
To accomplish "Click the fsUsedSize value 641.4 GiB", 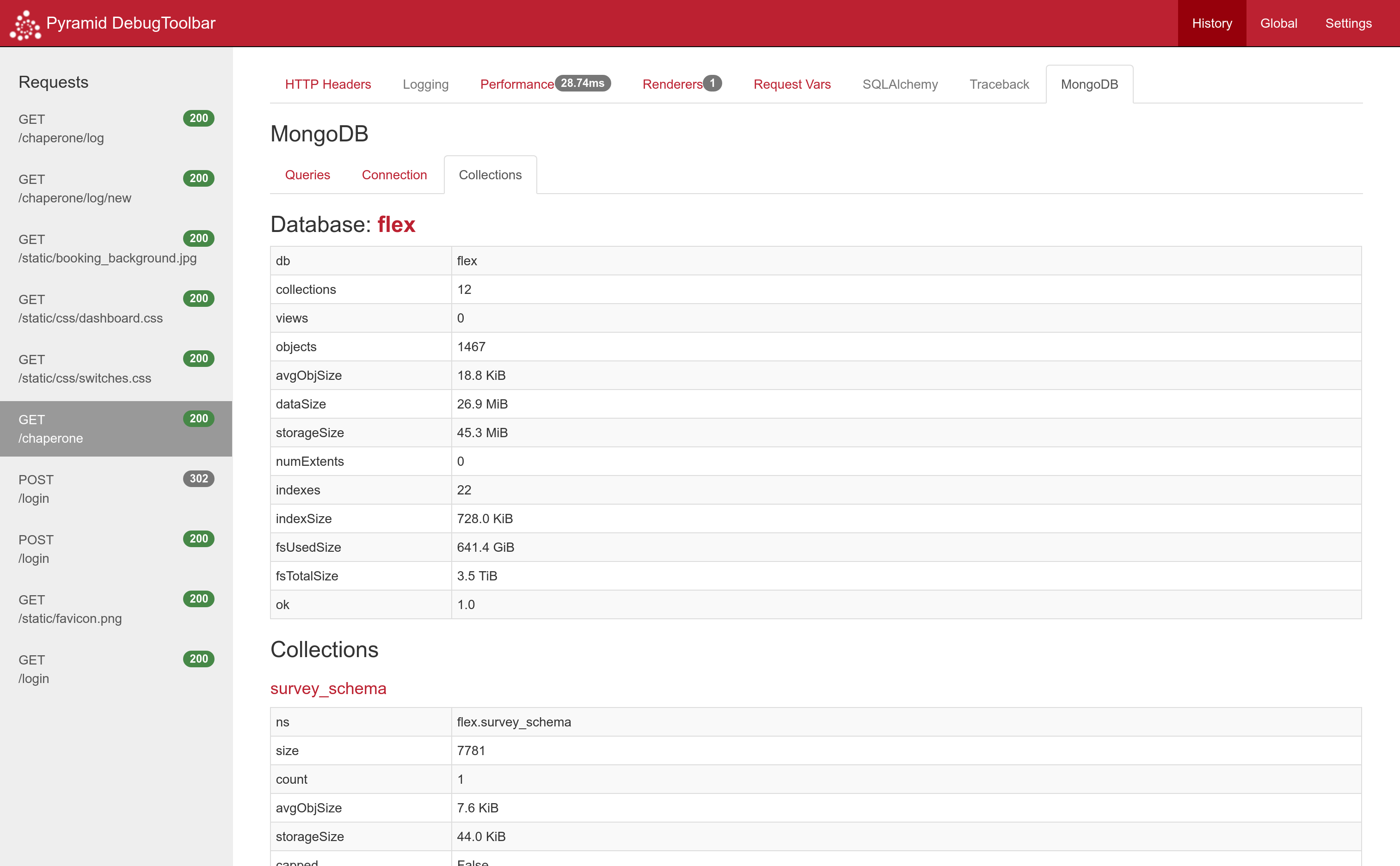I will pos(485,548).
